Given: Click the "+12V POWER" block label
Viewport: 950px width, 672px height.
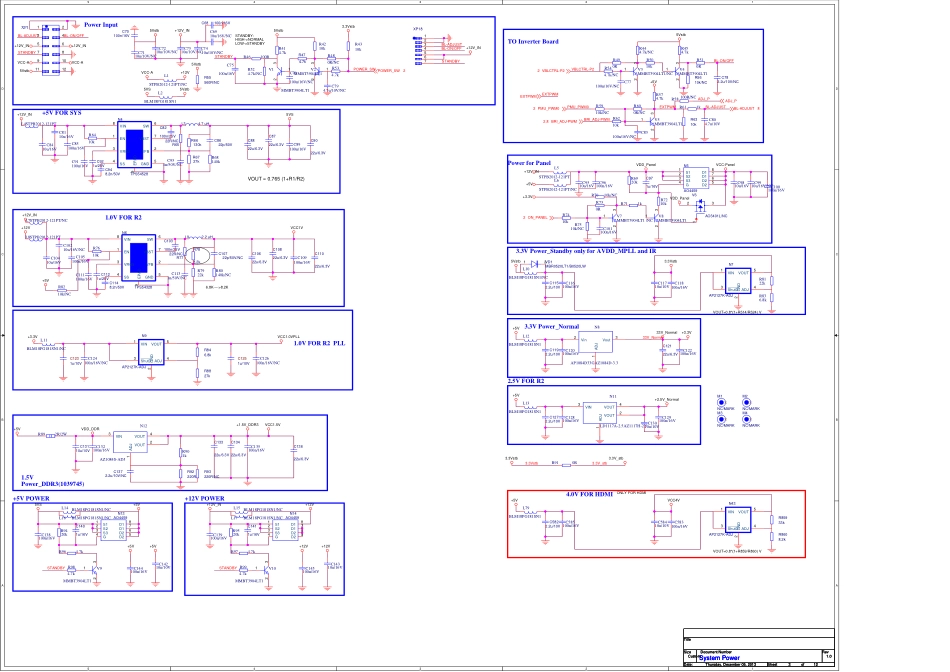Looking at the screenshot, I should 205,497.
